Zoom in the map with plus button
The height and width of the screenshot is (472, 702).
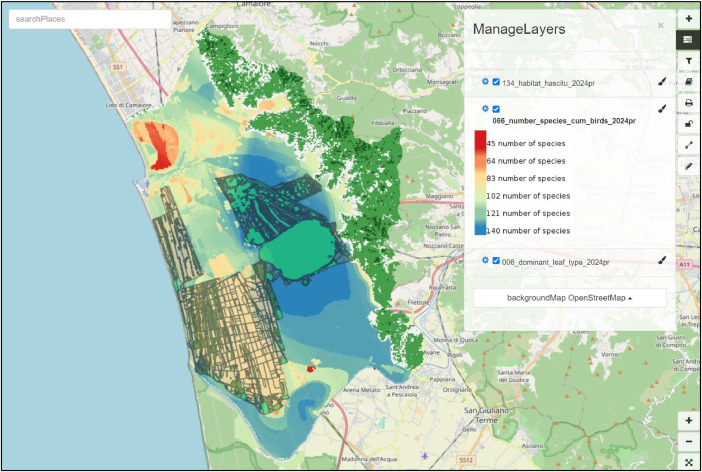click(x=689, y=421)
